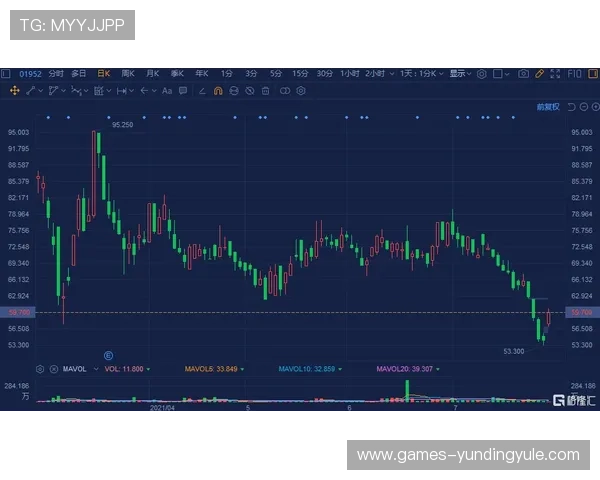Open chart settings gear icon
600x480 pixels.
click(481, 73)
